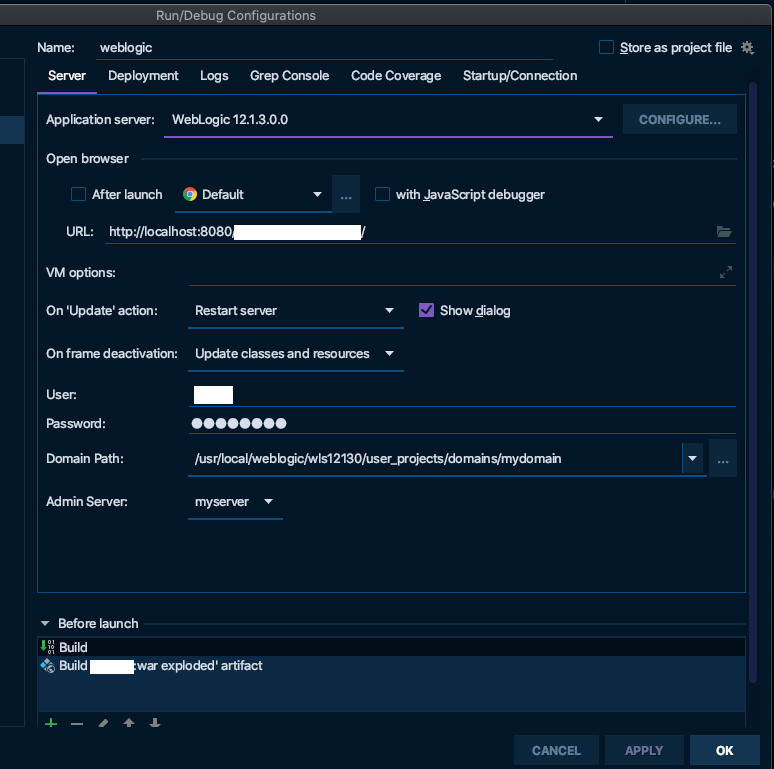Viewport: 774px width, 769px height.
Task: Collapse the Before launch section
Action: click(45, 623)
